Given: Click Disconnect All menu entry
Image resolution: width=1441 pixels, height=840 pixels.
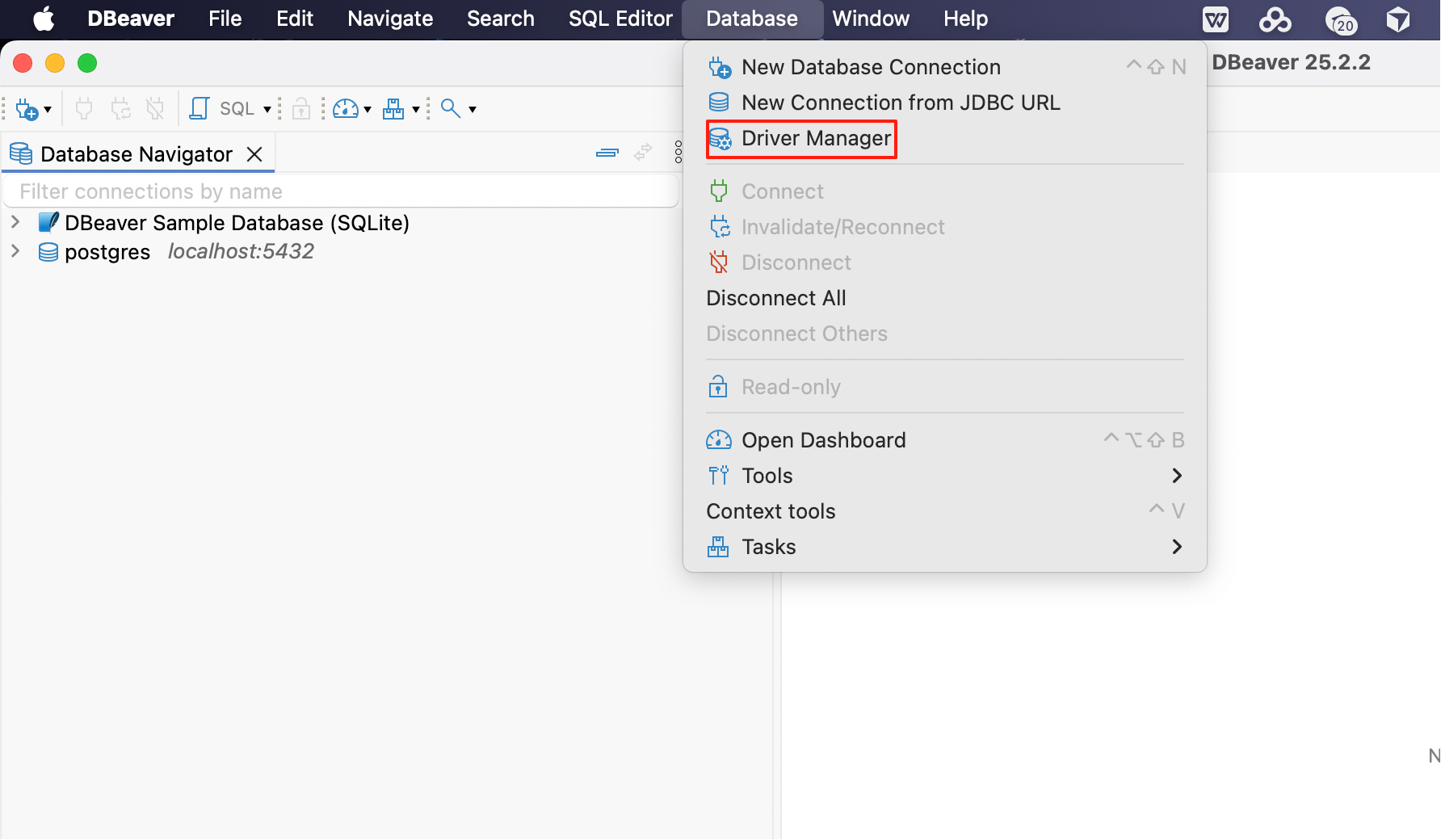Looking at the screenshot, I should 775,299.
